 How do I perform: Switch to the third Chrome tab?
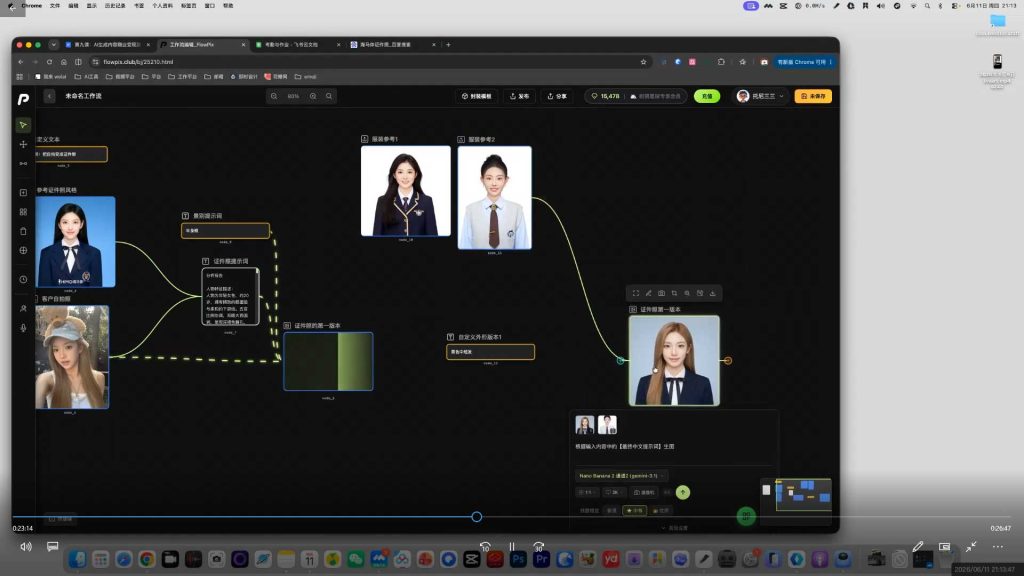(297, 45)
